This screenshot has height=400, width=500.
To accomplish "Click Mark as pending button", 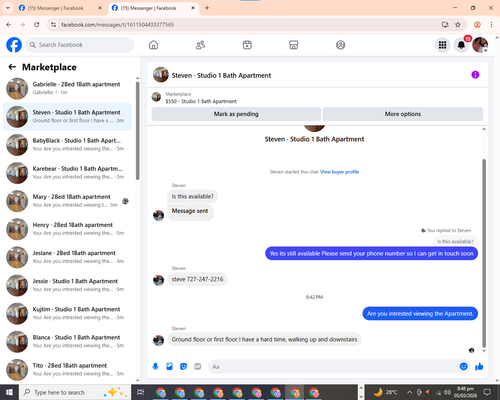I will point(236,114).
